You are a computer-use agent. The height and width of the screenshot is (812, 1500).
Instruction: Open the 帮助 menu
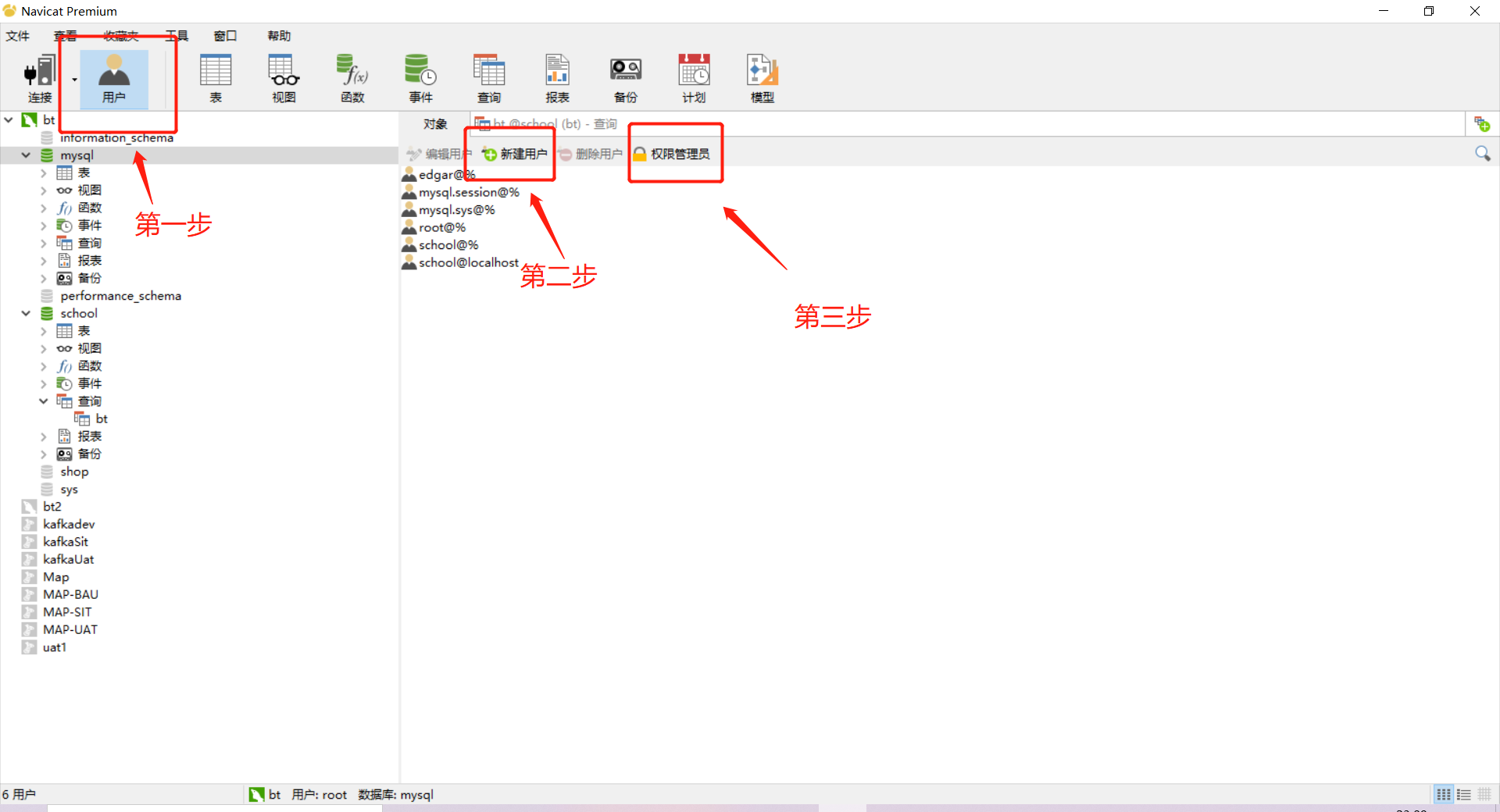click(279, 36)
